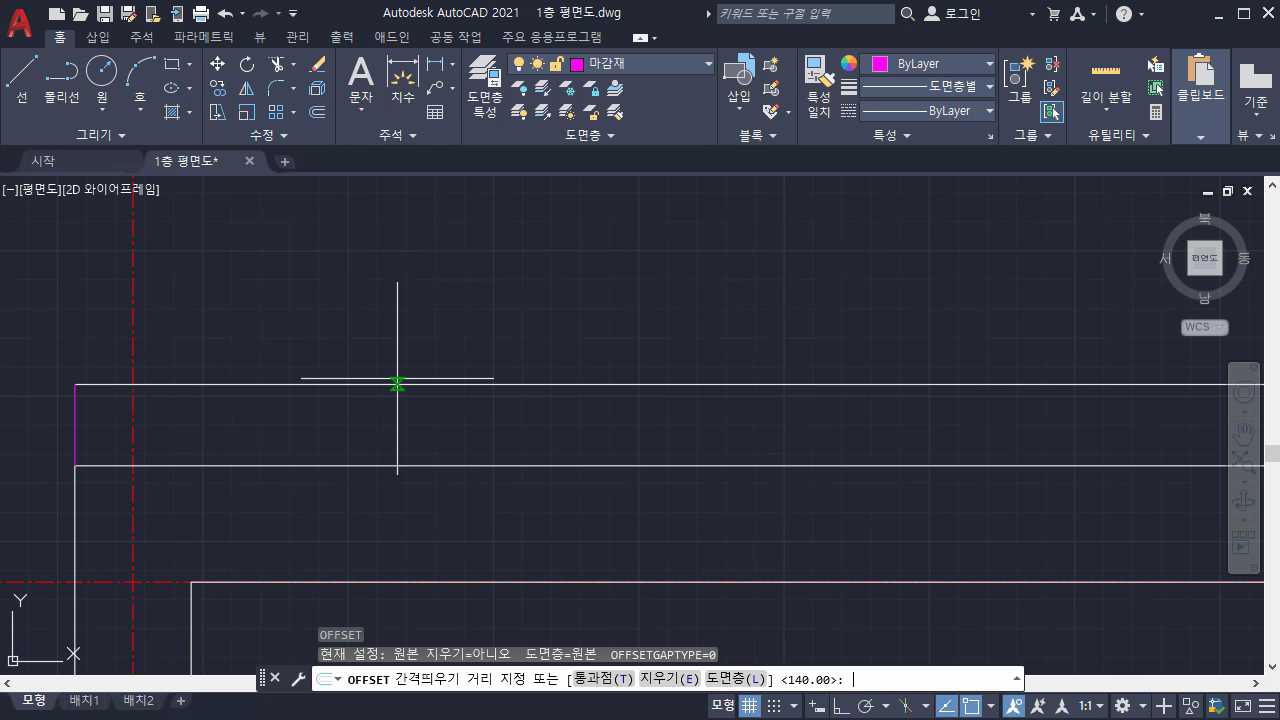
Task: Open the object color ByLayer dropdown
Action: point(929,64)
